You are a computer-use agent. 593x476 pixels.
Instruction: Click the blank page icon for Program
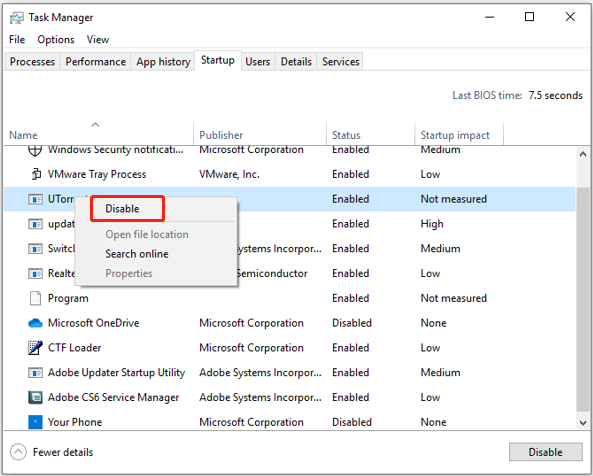coord(35,298)
